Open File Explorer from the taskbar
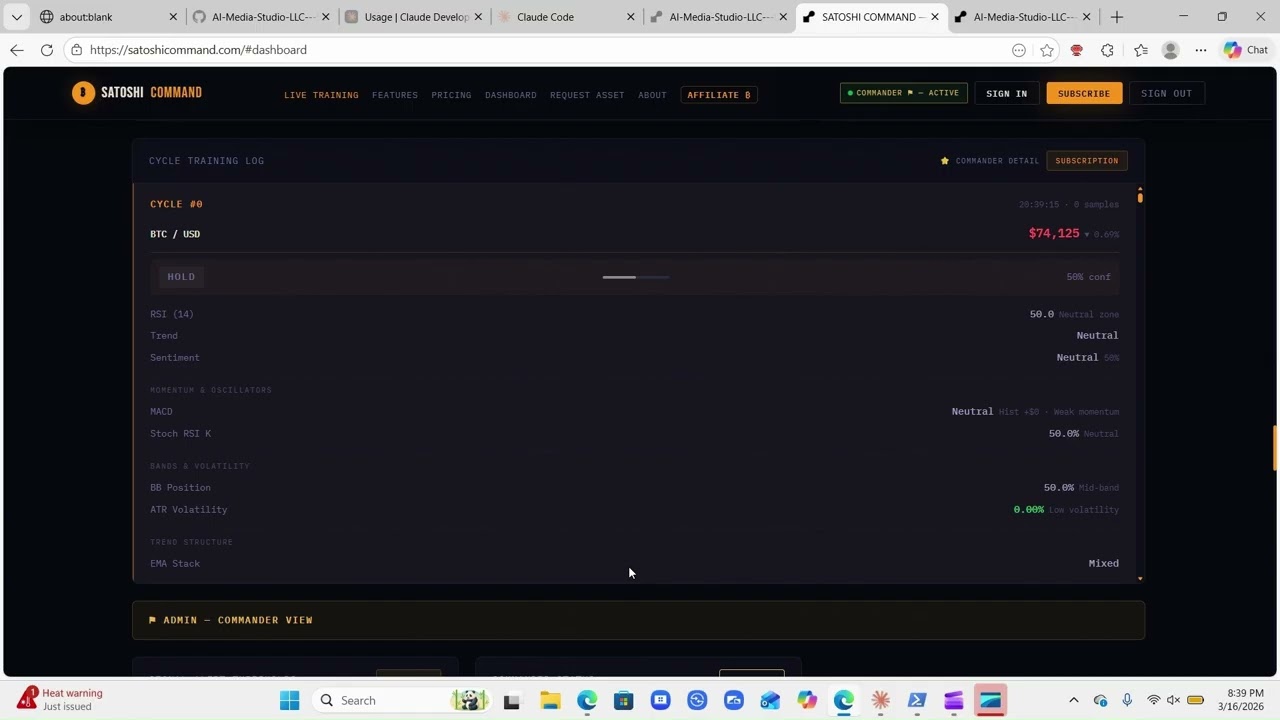This screenshot has height=720, width=1280. tap(550, 700)
